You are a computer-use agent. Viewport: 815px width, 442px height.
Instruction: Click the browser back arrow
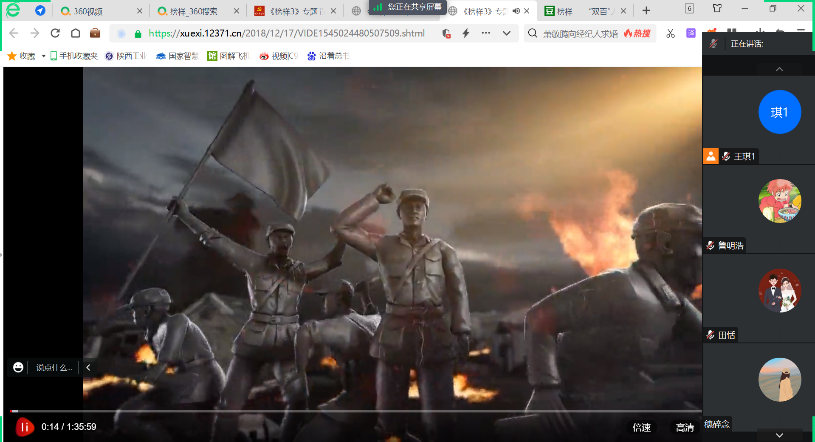pos(13,33)
